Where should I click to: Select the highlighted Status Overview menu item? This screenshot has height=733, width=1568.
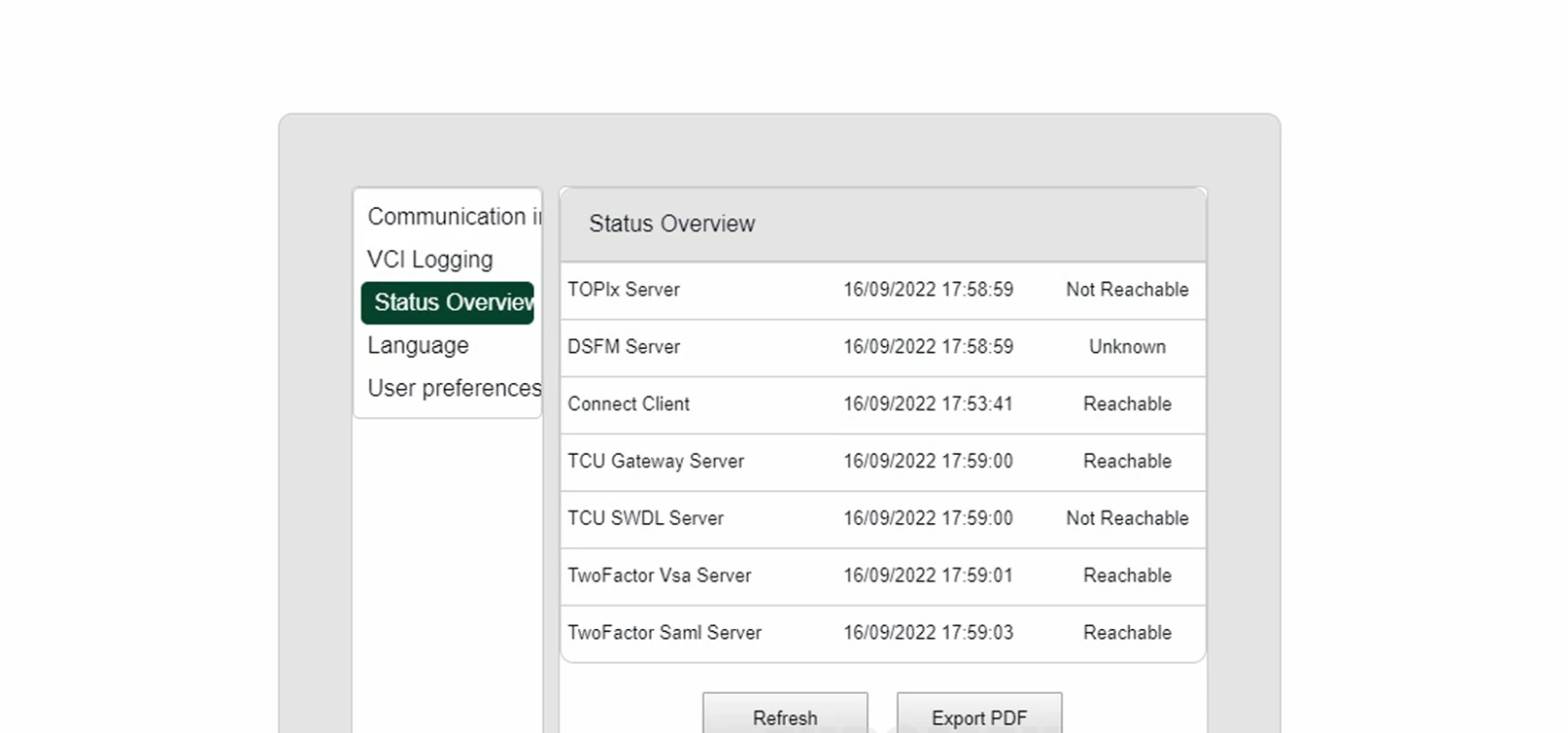[448, 303]
